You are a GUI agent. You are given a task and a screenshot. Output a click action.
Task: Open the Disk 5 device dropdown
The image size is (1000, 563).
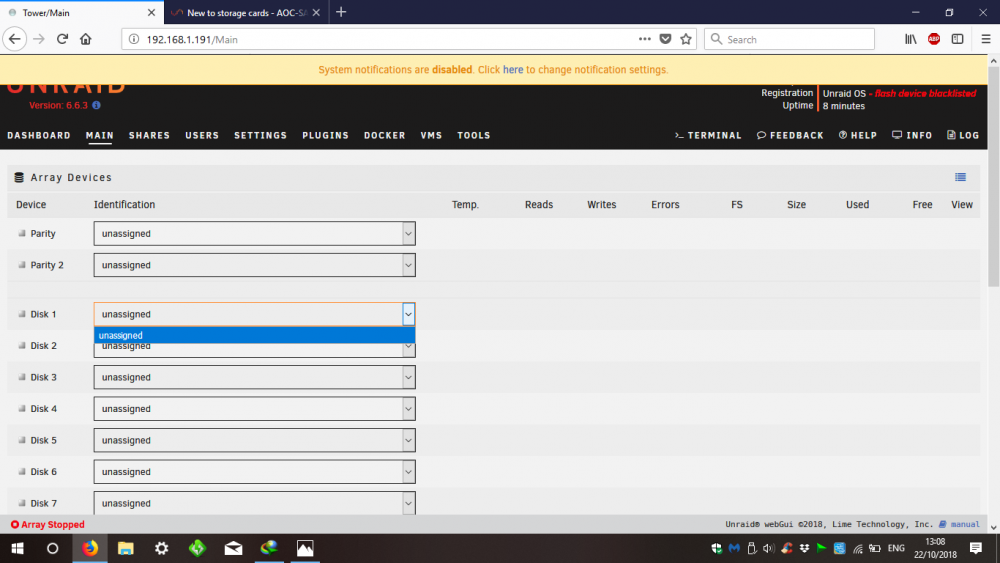pos(254,440)
